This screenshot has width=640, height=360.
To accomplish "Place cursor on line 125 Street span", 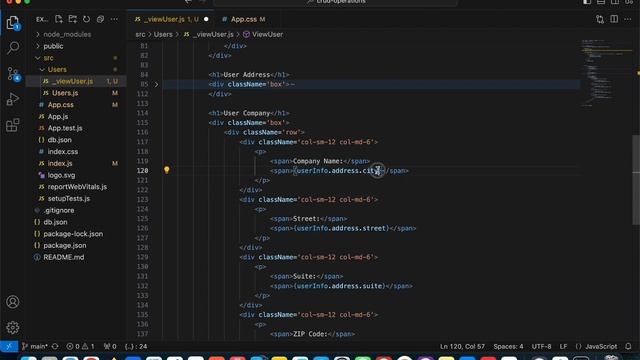I will [308, 219].
